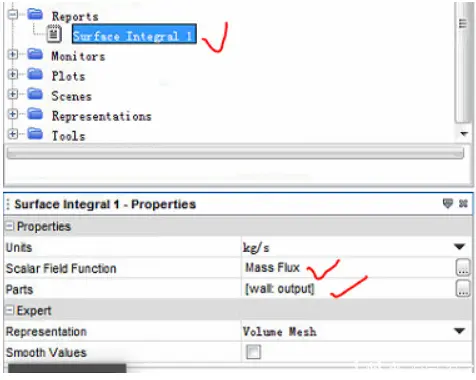Expand the Scenes tree node
The image size is (476, 380).
tap(13, 94)
